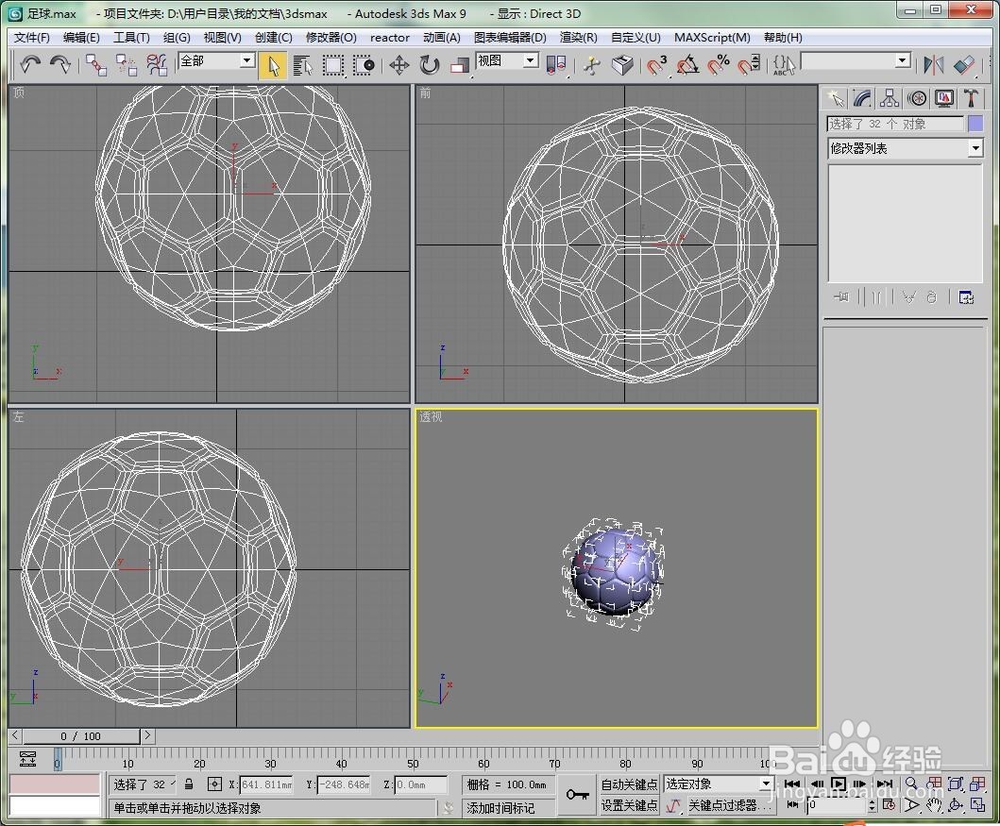Click the 添加时间标记 add time tag field

[x=508, y=808]
